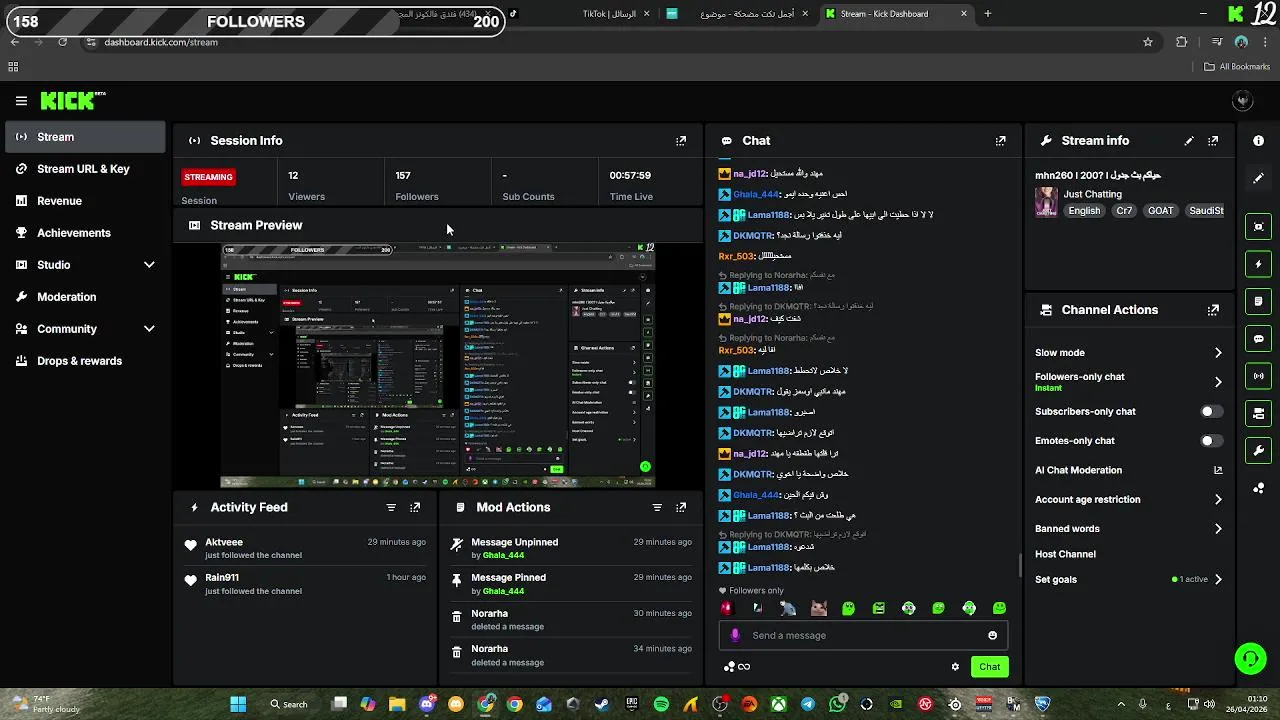Click the Aktveee follow entry
The height and width of the screenshot is (720, 1280).
tap(306, 548)
